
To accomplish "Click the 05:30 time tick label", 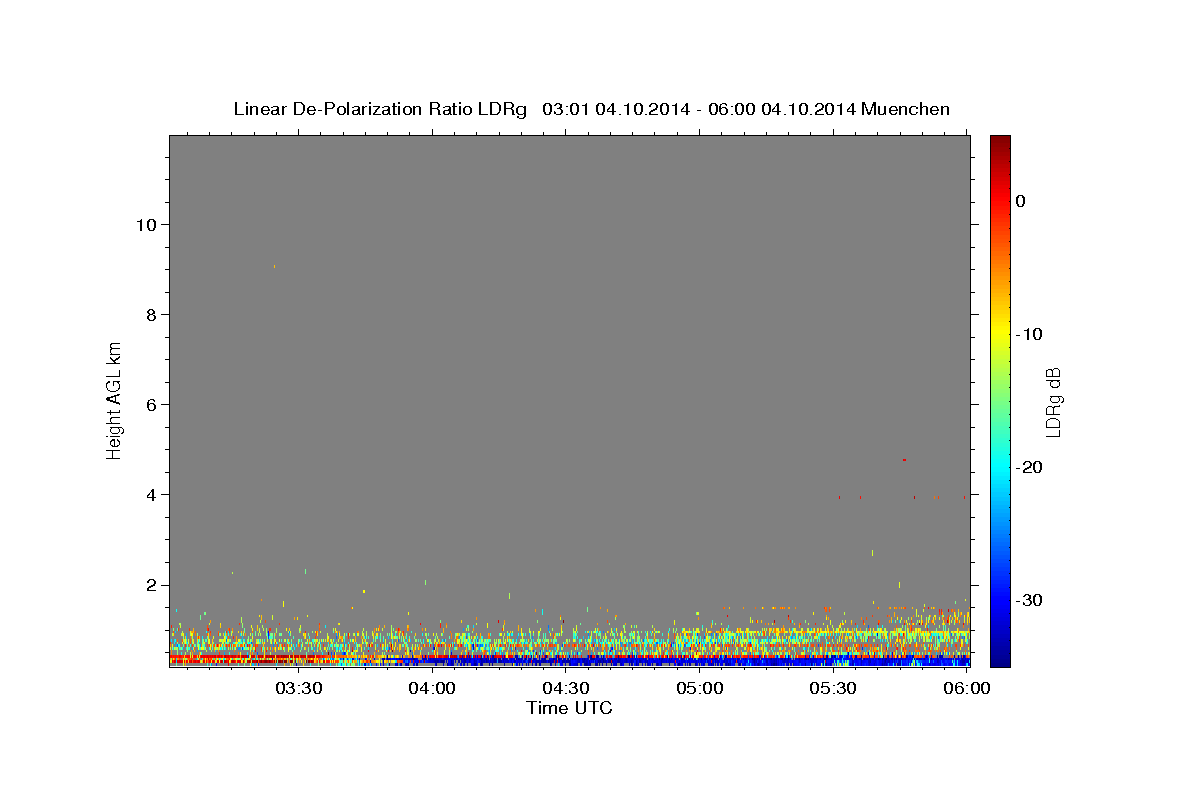I will tap(834, 689).
